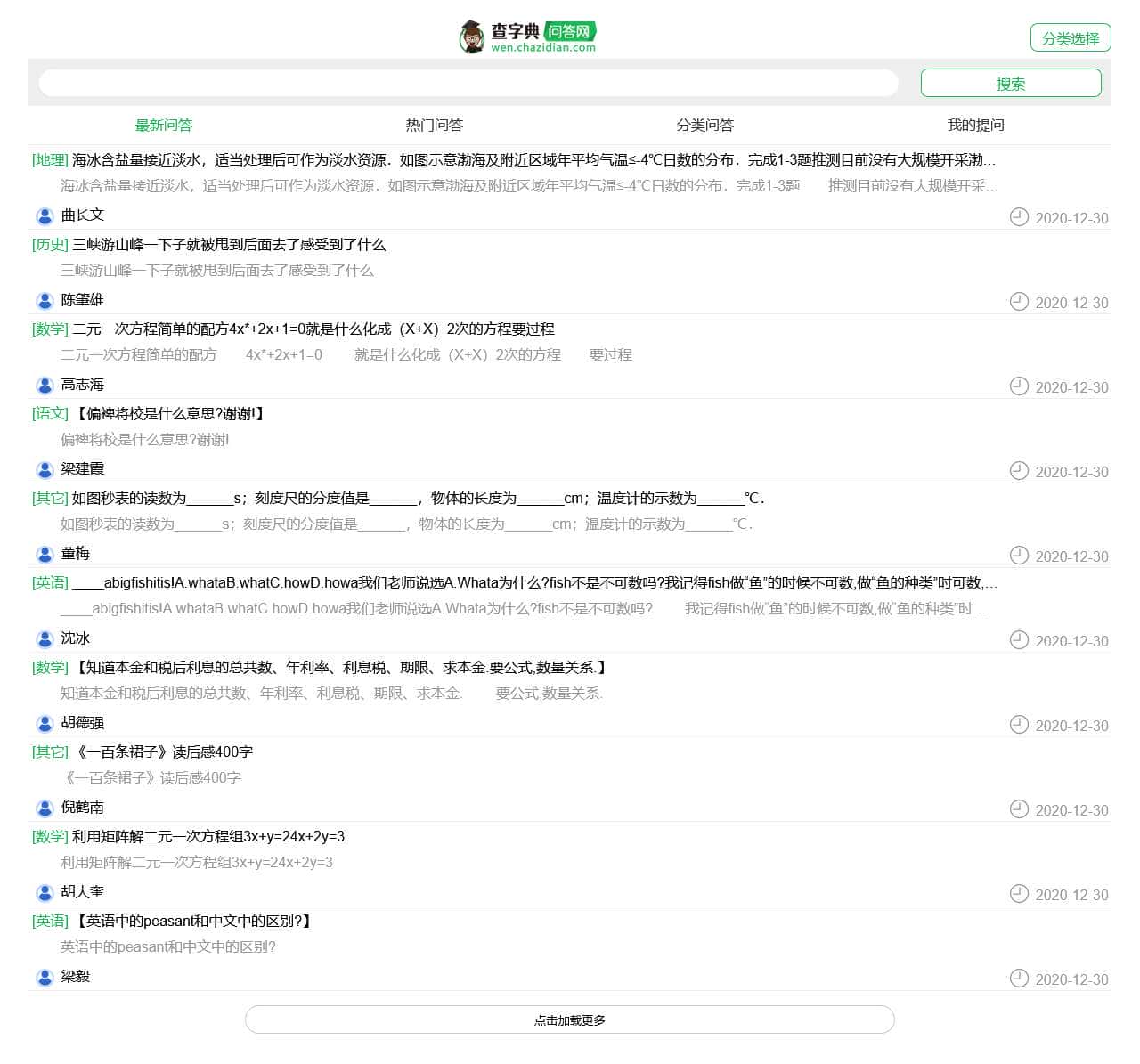Select the 最新问答 tab
The height and width of the screenshot is (1064, 1140).
tap(163, 126)
